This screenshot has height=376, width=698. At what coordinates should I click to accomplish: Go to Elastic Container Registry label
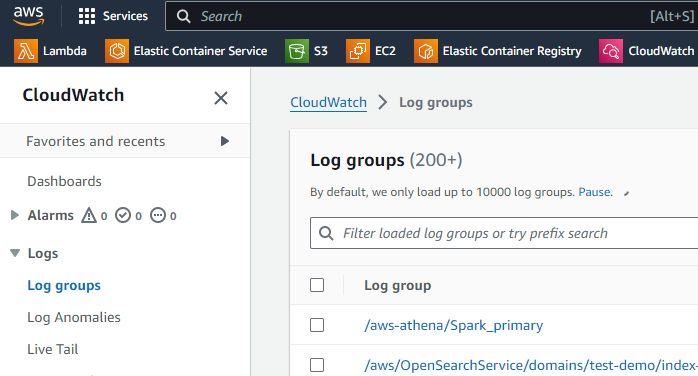click(x=512, y=51)
